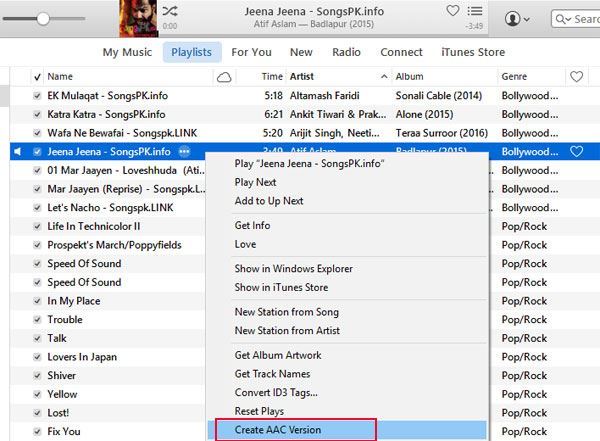The width and height of the screenshot is (600, 441).
Task: Click the checkmark column header
Action: (37, 77)
